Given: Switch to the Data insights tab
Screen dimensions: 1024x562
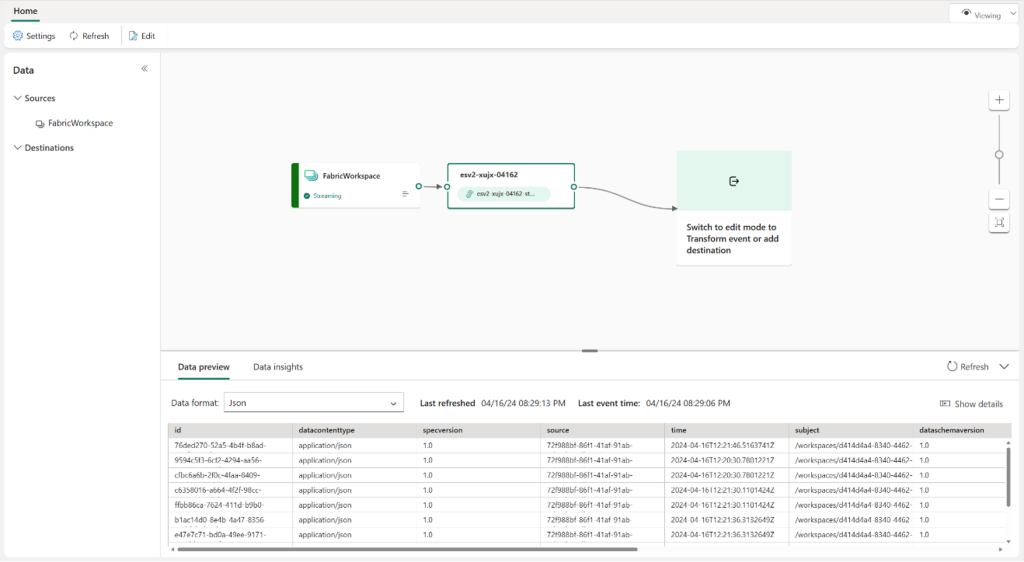Looking at the screenshot, I should pos(278,367).
